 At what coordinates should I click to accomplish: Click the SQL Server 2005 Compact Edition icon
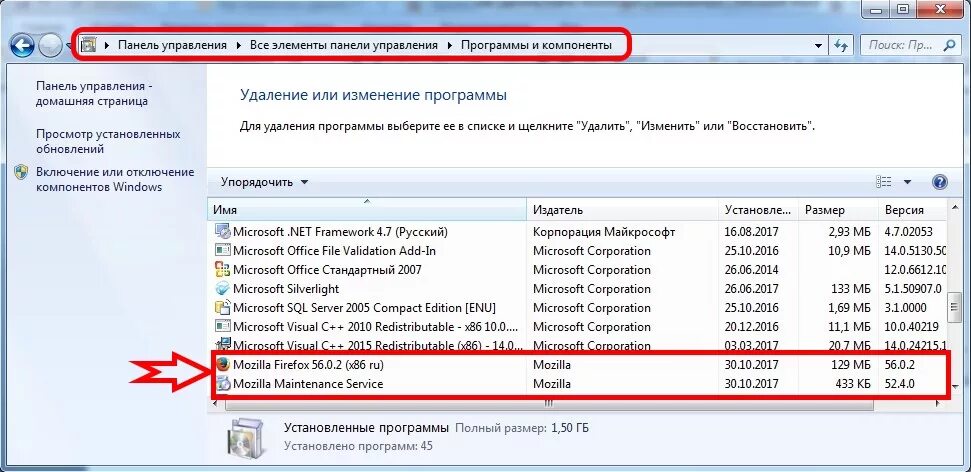pyautogui.click(x=222, y=308)
